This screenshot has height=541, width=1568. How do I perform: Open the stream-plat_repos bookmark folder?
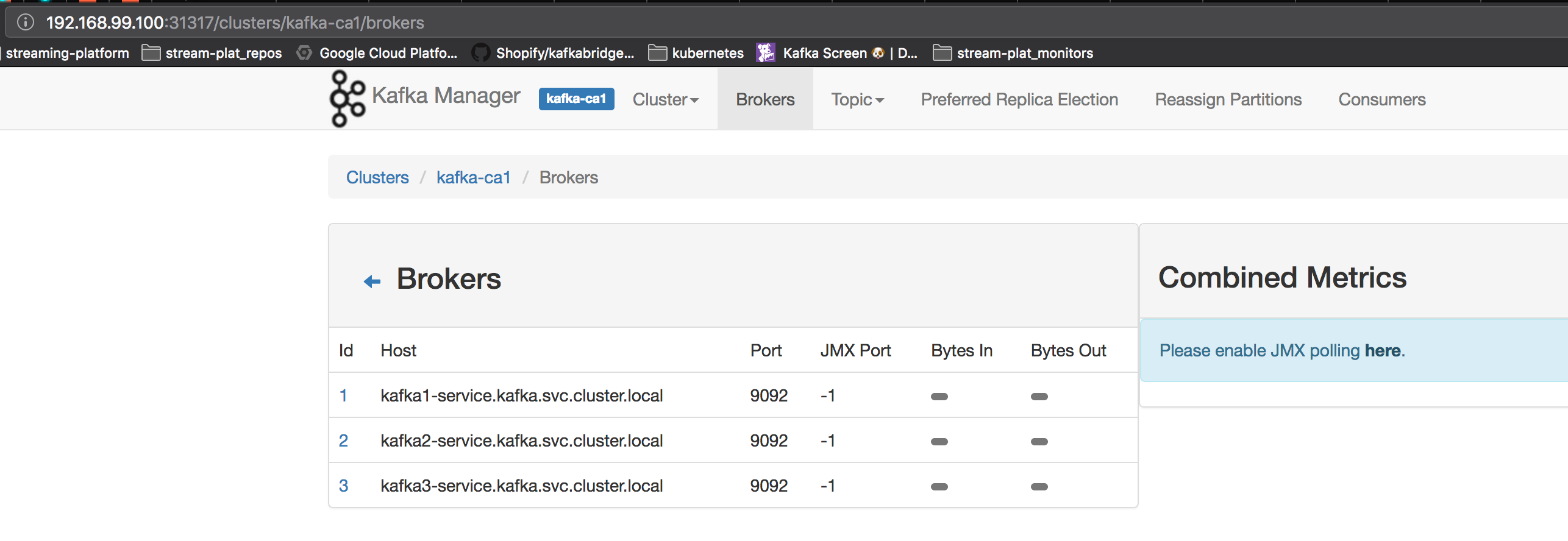click(x=212, y=53)
